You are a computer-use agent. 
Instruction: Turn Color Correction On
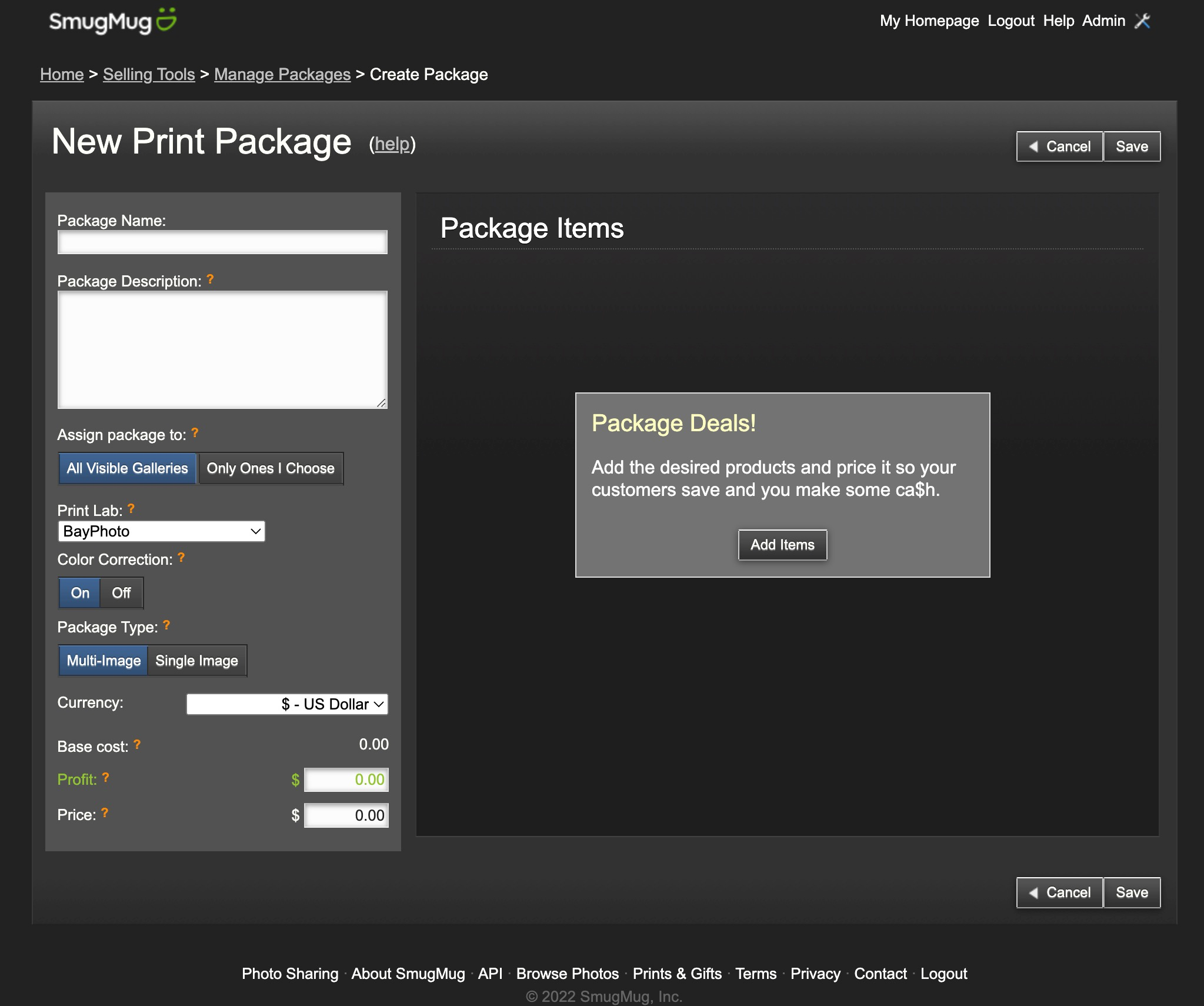(80, 593)
